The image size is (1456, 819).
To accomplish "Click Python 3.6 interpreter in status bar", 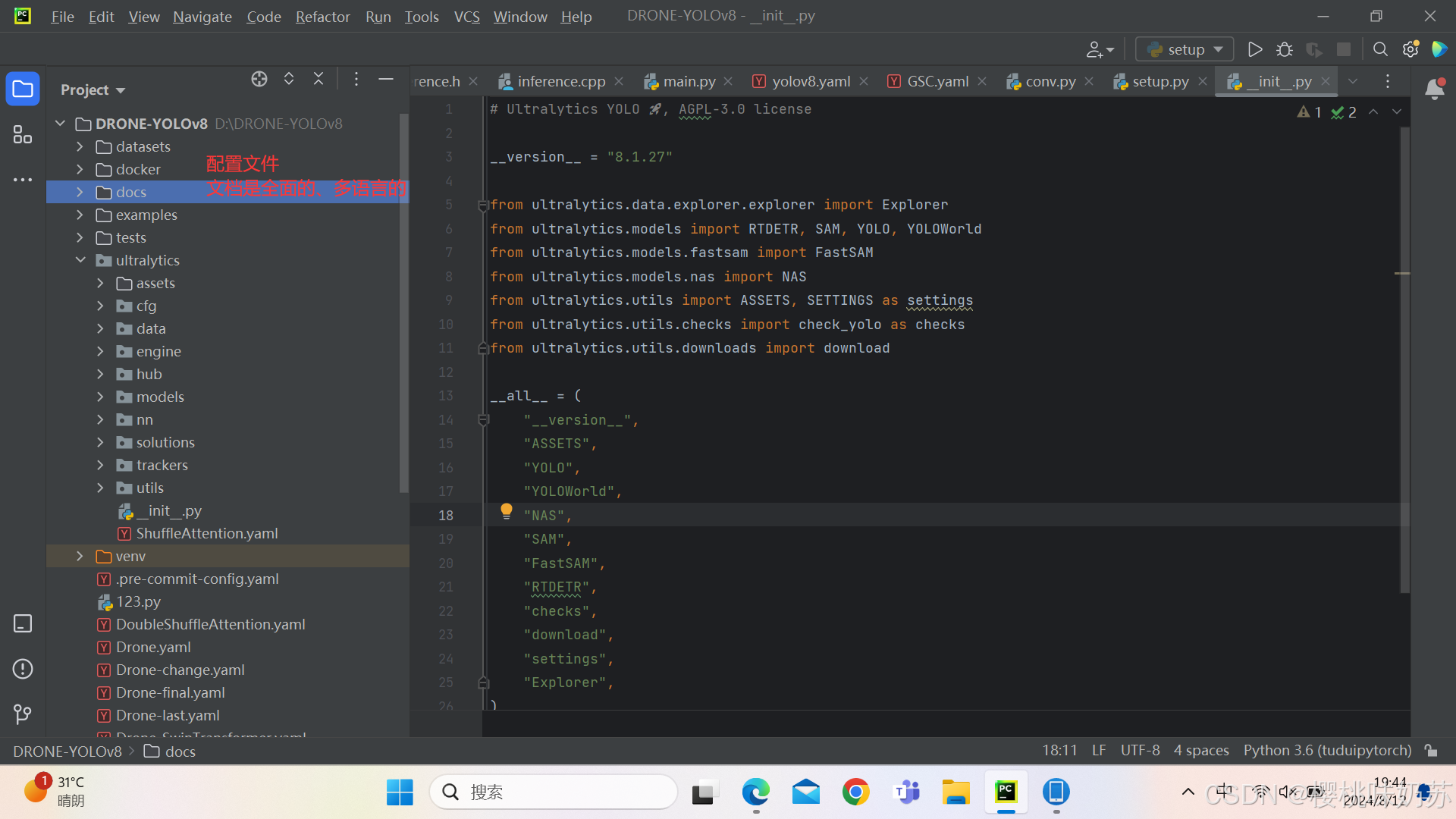I will (x=1327, y=751).
